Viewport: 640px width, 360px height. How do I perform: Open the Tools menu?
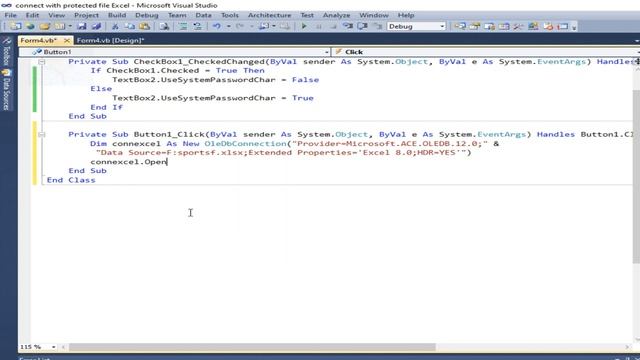(230, 15)
